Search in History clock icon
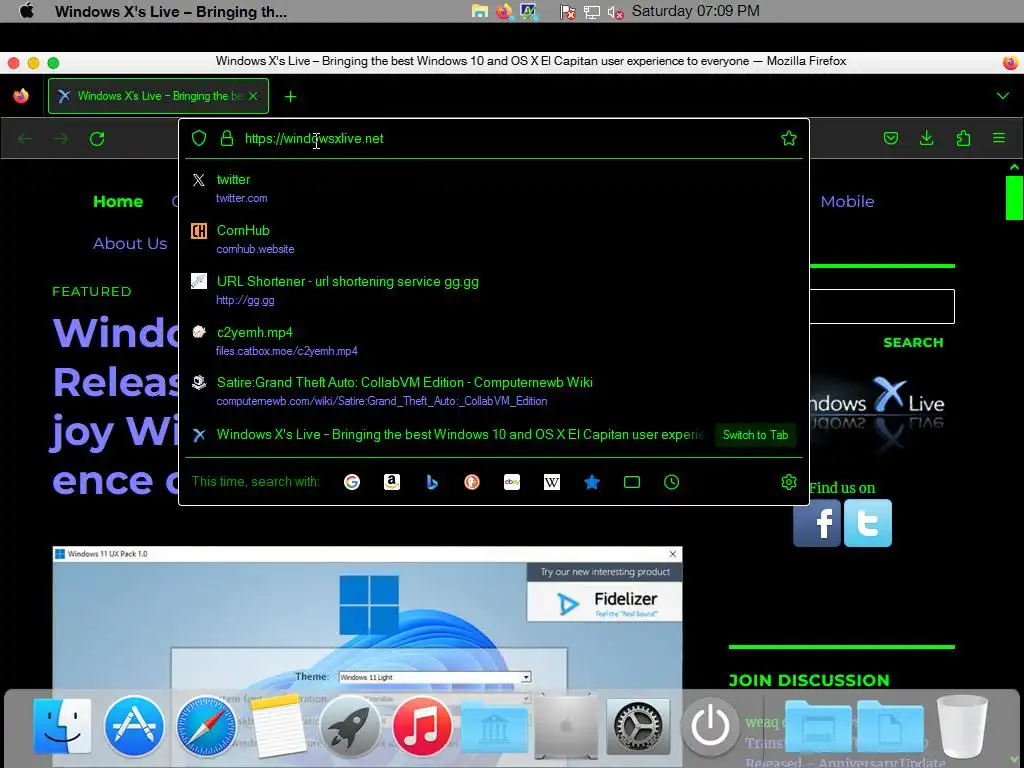The image size is (1024, 768). point(671,482)
